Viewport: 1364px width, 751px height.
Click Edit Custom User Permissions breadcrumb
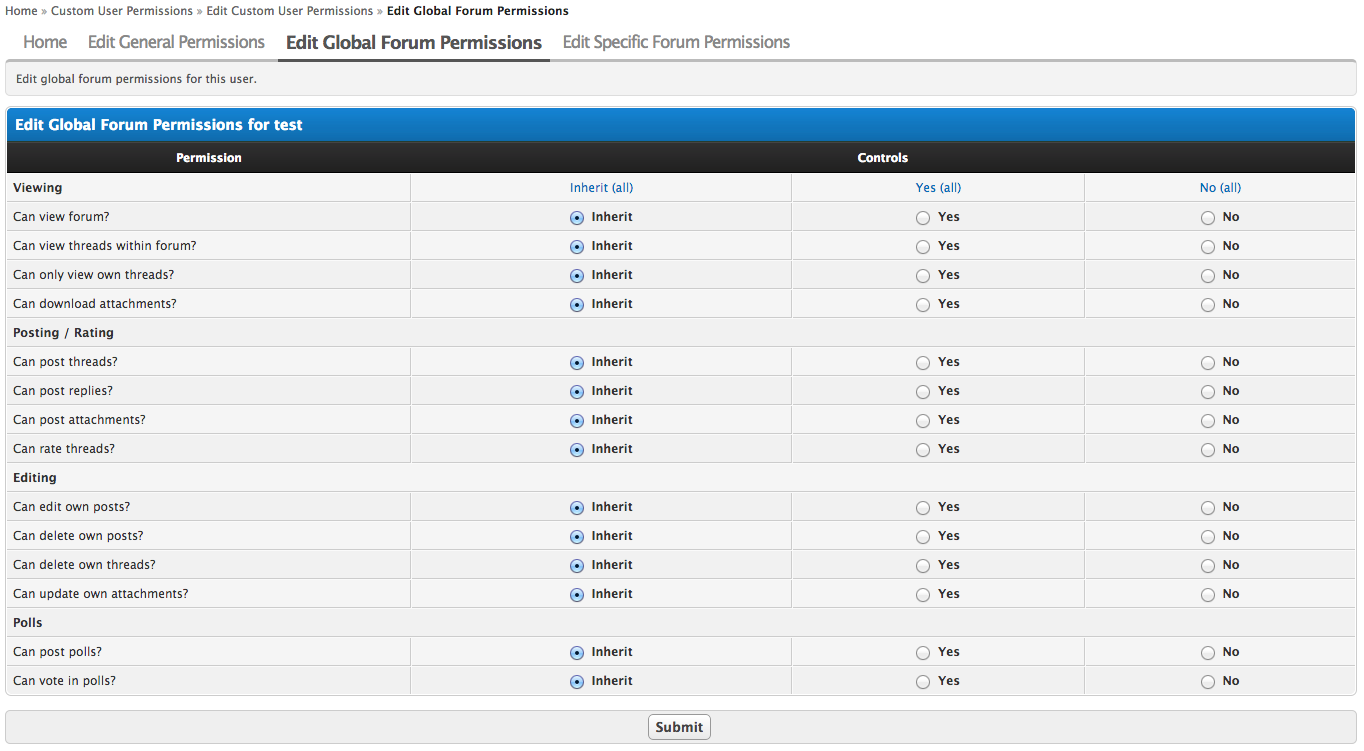tap(289, 11)
